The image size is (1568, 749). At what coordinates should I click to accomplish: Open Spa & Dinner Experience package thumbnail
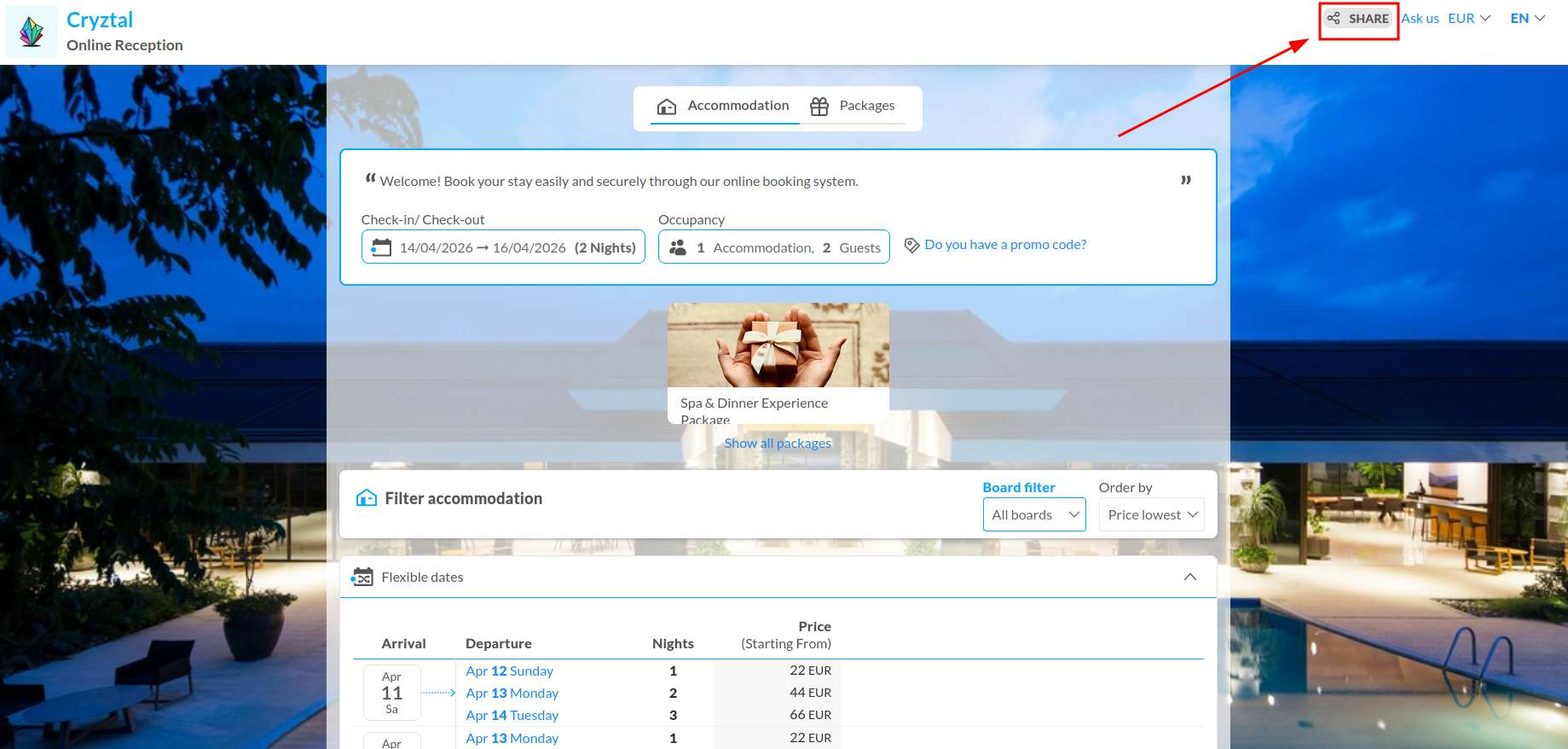(x=778, y=345)
